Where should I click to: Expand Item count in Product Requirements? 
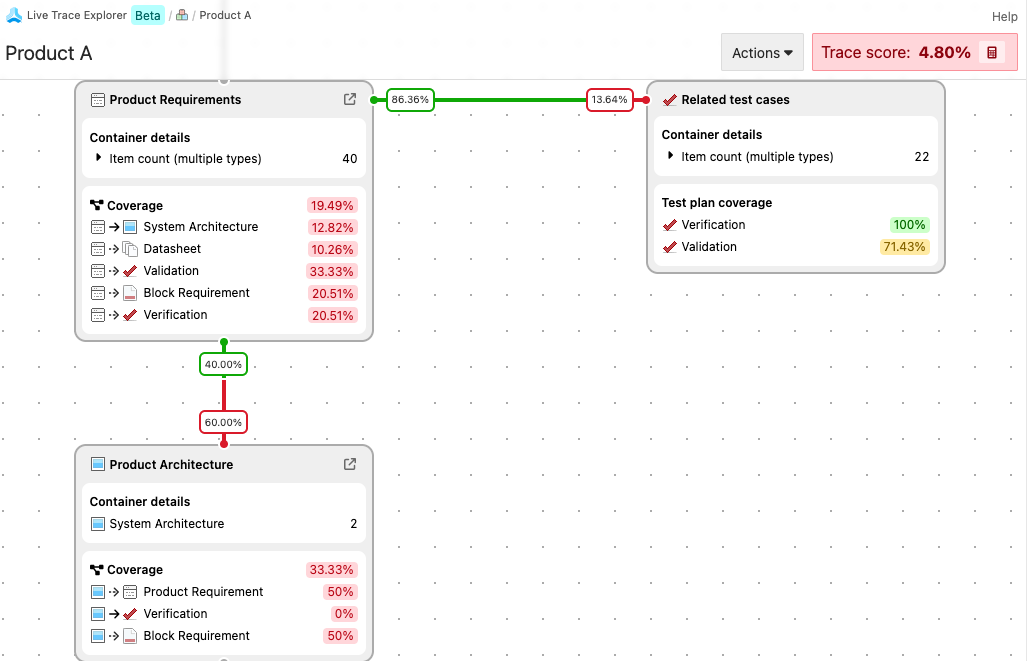98,158
